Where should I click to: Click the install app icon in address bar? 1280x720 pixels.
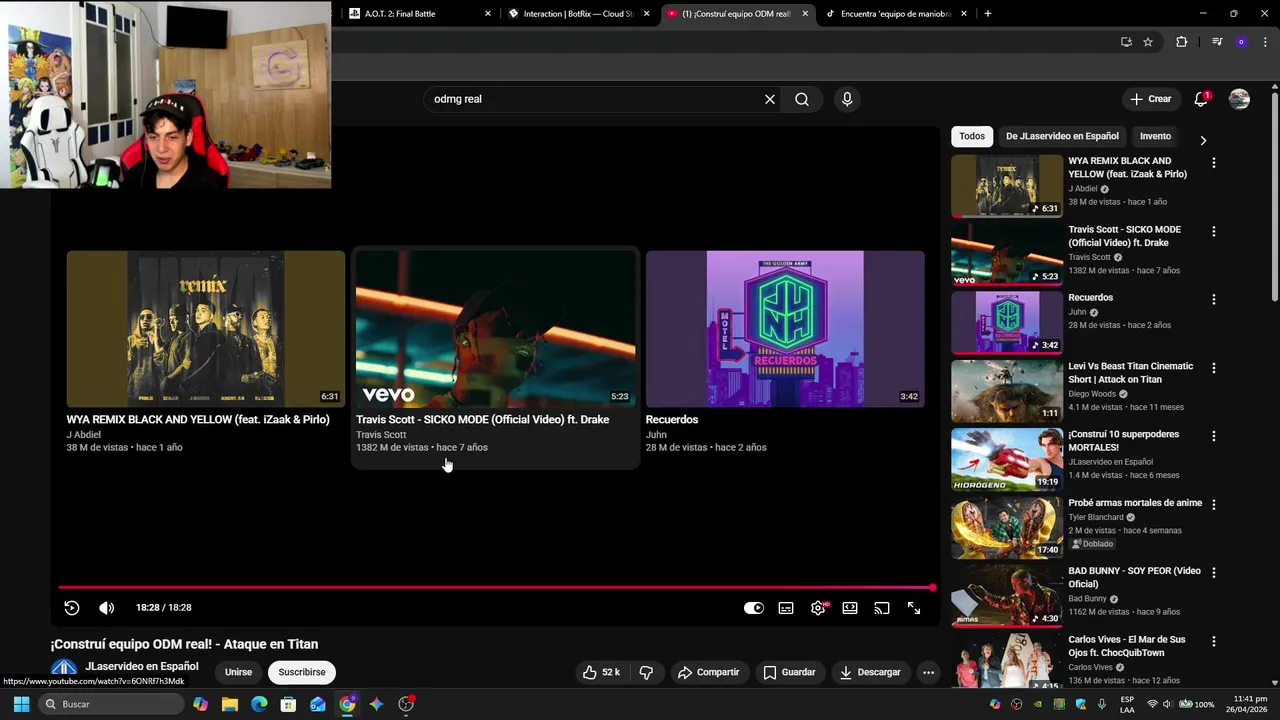click(x=1126, y=42)
